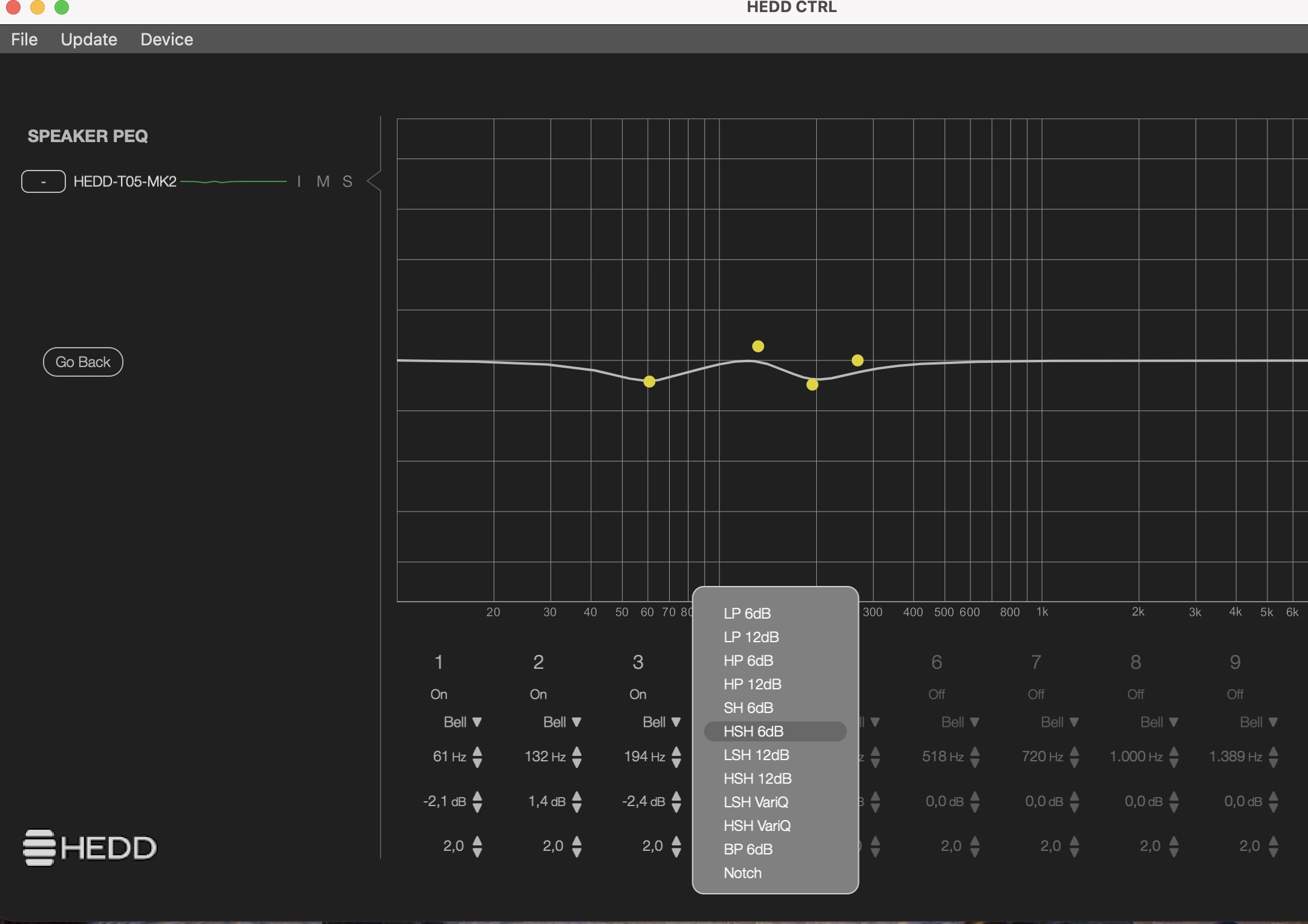Open the Update menu
The width and height of the screenshot is (1308, 924).
(89, 39)
